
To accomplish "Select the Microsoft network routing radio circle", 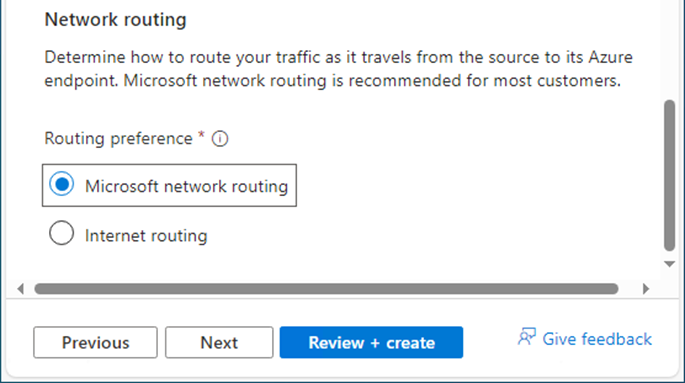I will (62, 184).
